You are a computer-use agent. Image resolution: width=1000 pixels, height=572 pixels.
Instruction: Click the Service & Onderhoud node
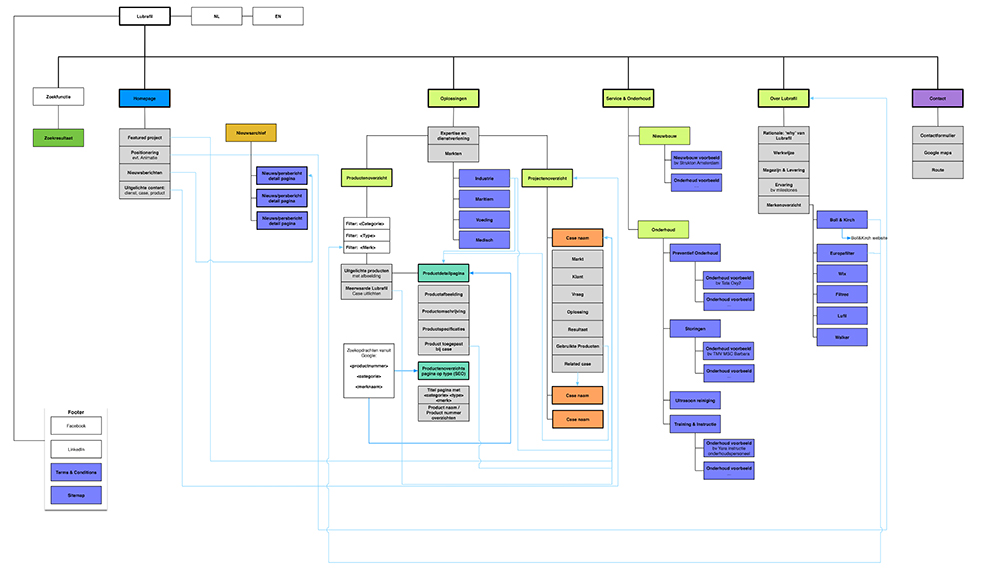click(628, 98)
